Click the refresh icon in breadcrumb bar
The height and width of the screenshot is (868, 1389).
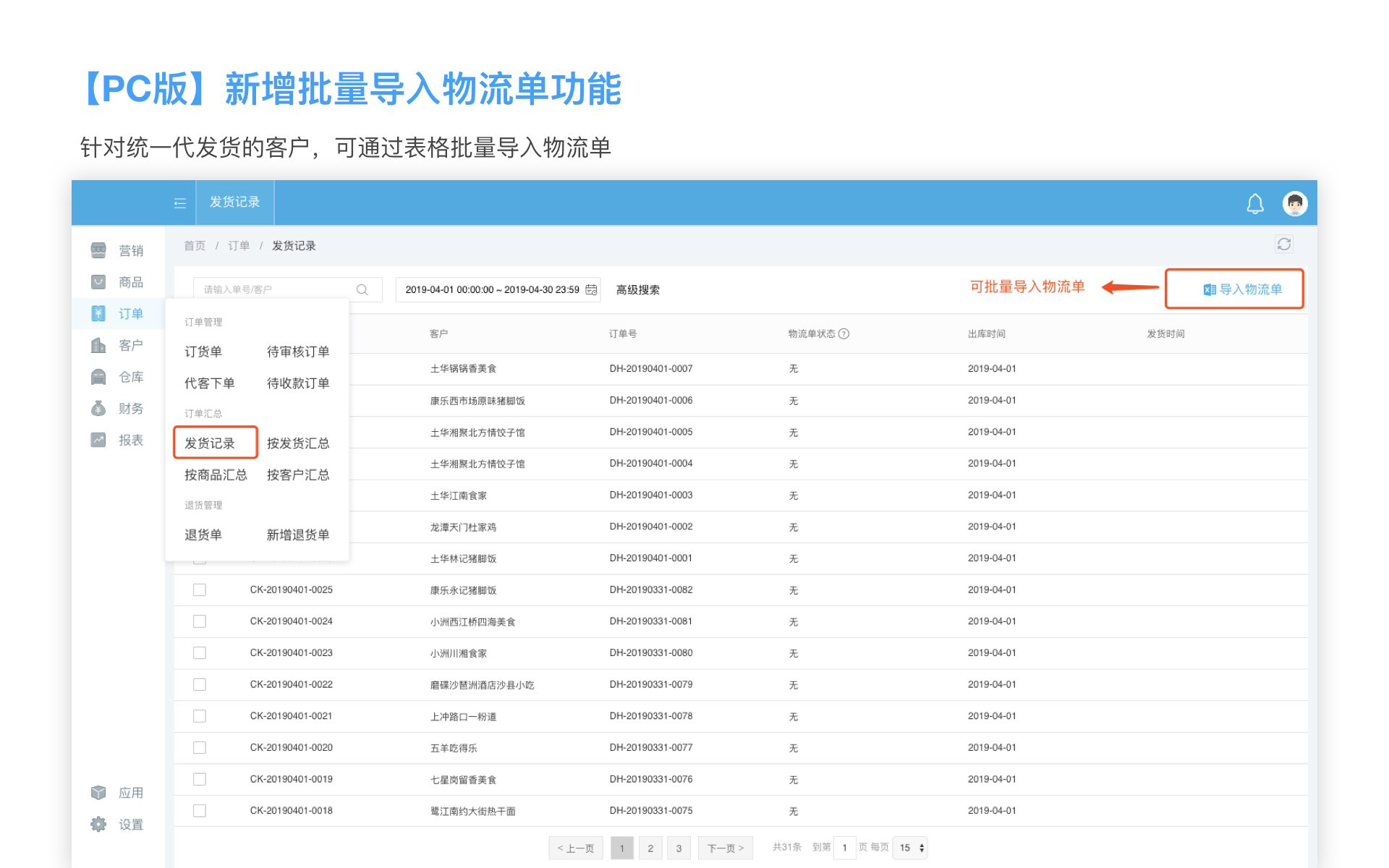click(1283, 244)
